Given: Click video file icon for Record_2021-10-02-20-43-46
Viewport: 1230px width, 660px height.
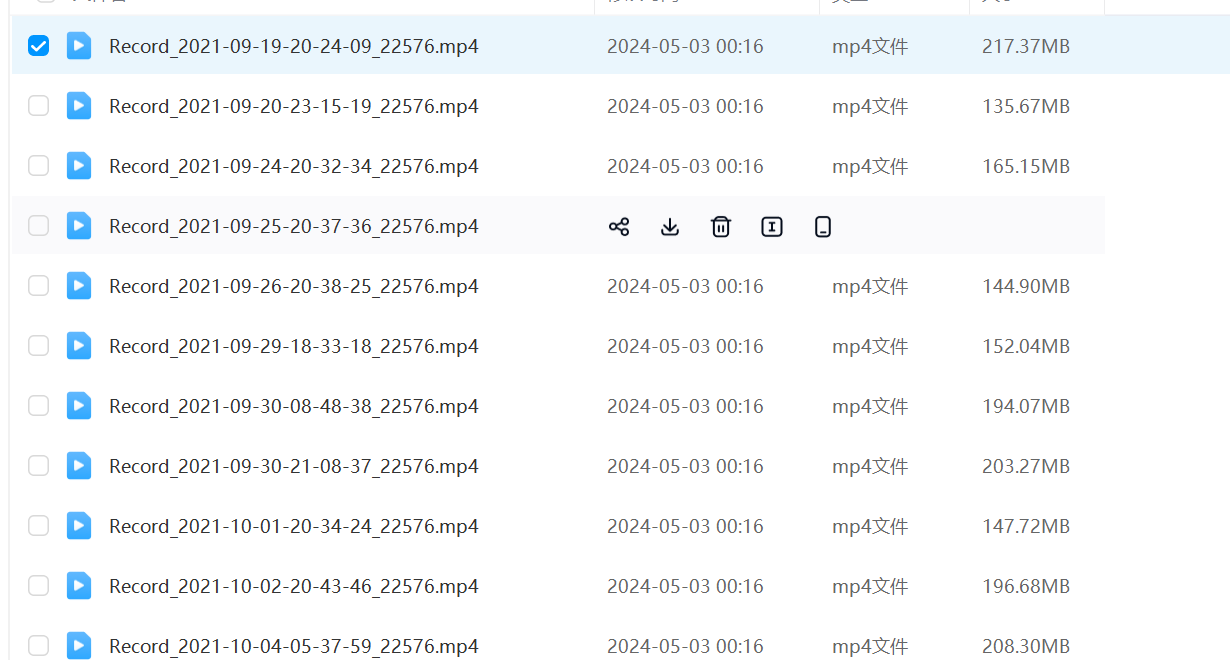Looking at the screenshot, I should pyautogui.click(x=79, y=586).
